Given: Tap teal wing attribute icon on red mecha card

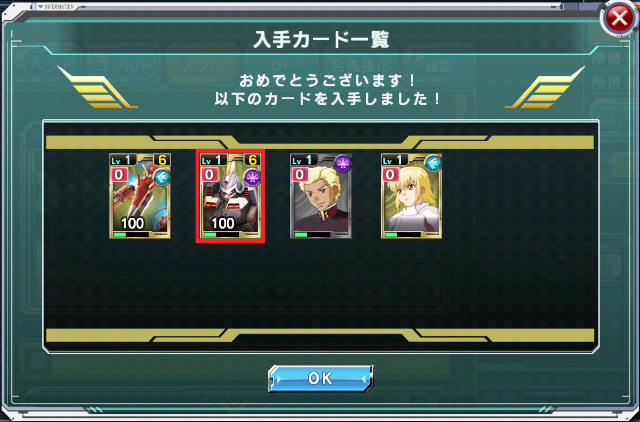Looking at the screenshot, I should click(x=162, y=178).
